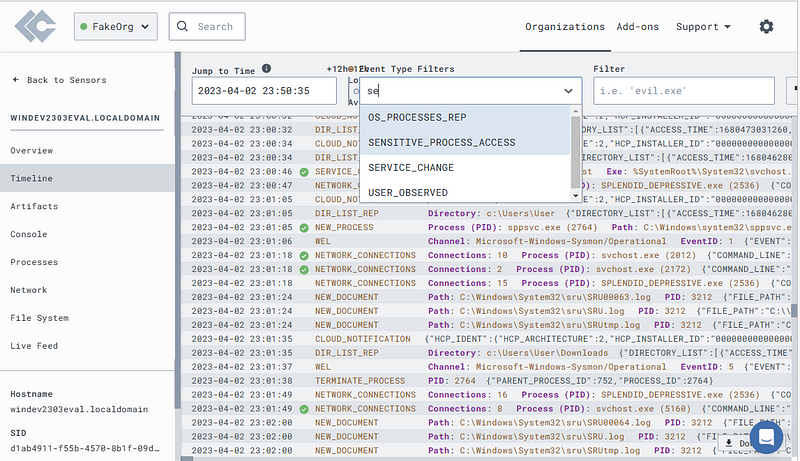Select the WEL event row at 23:01:06

[x=487, y=241]
